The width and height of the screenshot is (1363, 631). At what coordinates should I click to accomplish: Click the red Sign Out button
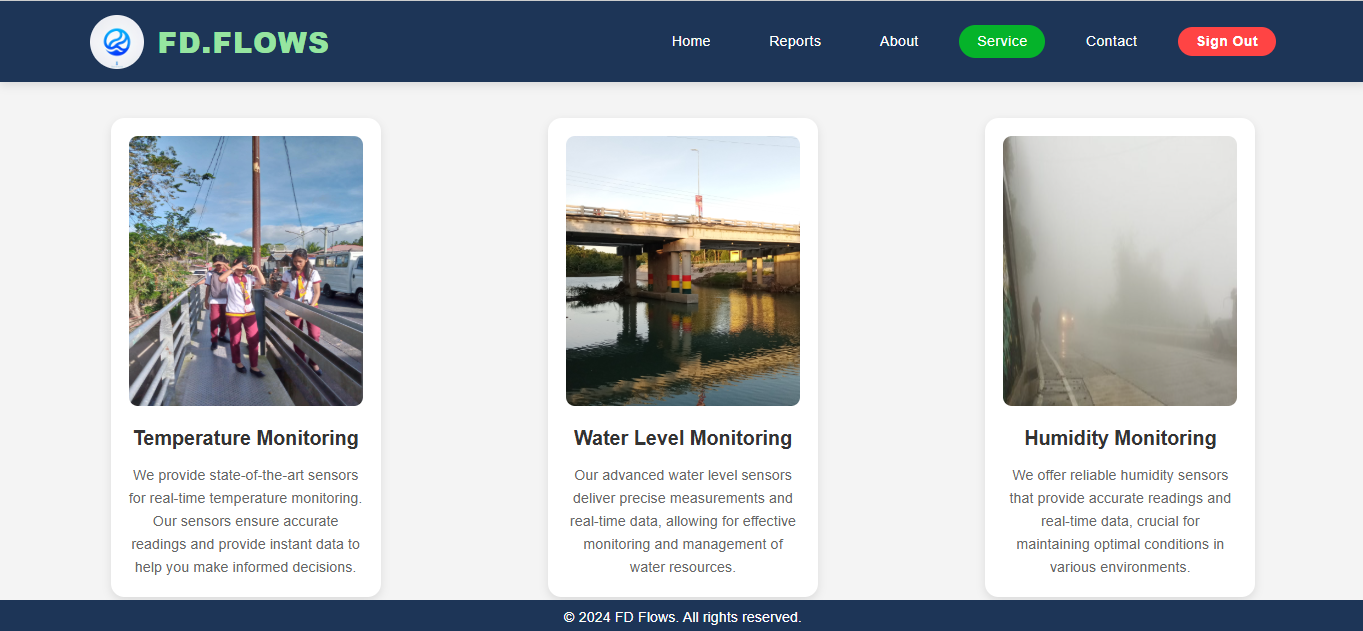(1227, 41)
